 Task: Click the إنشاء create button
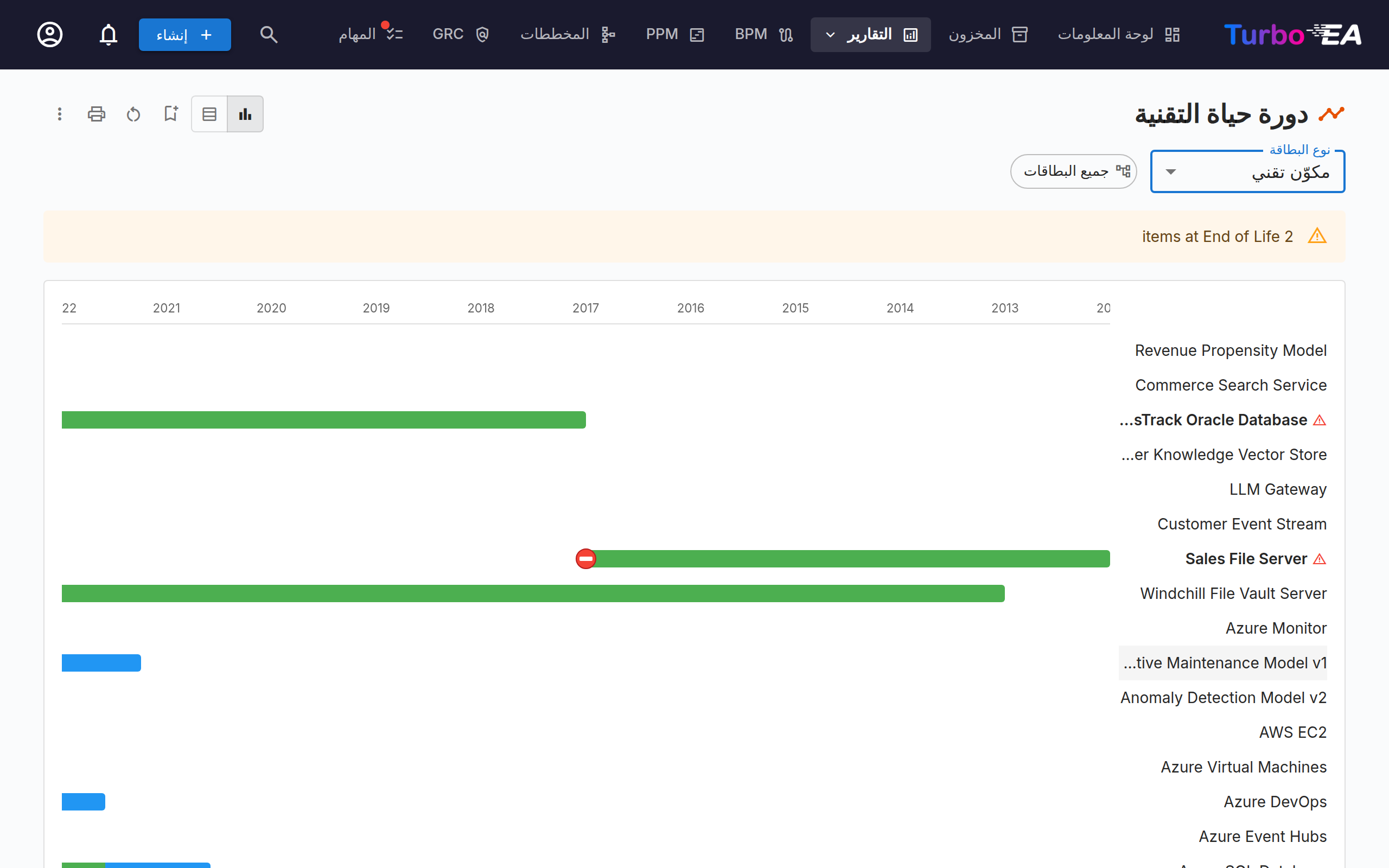[x=185, y=34]
